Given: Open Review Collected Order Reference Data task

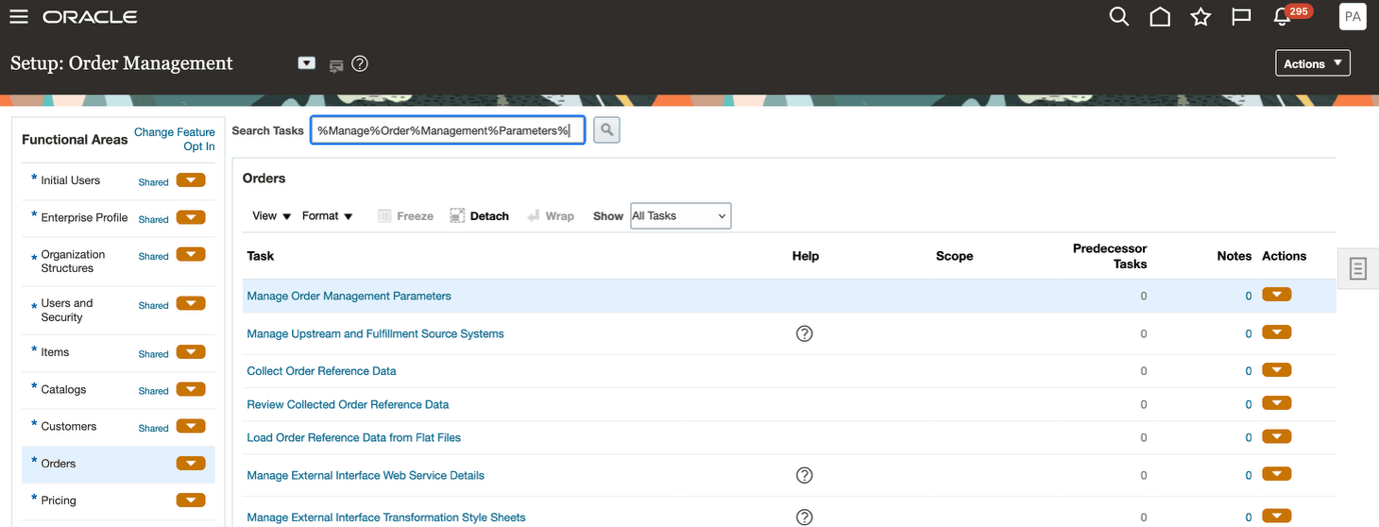Looking at the screenshot, I should pyautogui.click(x=348, y=405).
